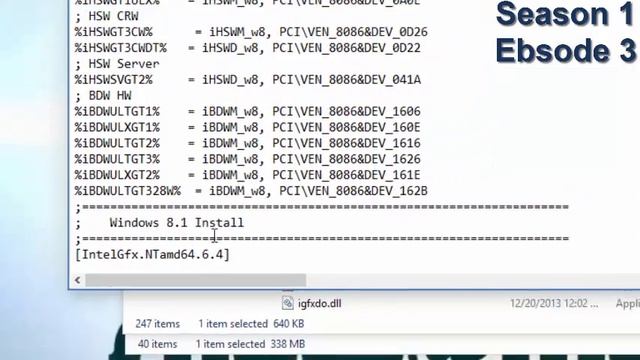This screenshot has height=360, width=640.
Task: Click the %iBDWULTGT2% entry
Action: point(247,143)
